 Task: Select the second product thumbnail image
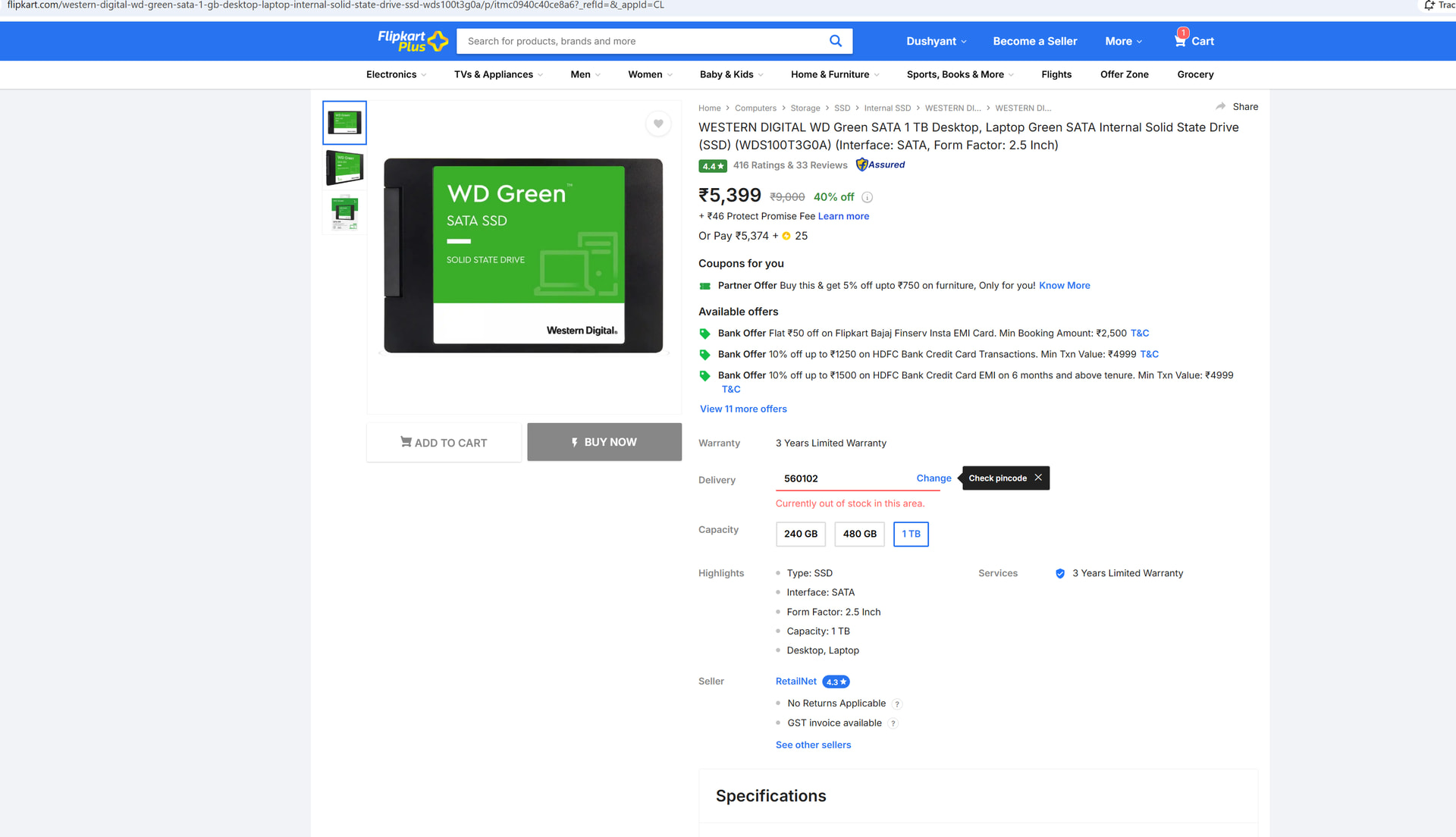344,168
